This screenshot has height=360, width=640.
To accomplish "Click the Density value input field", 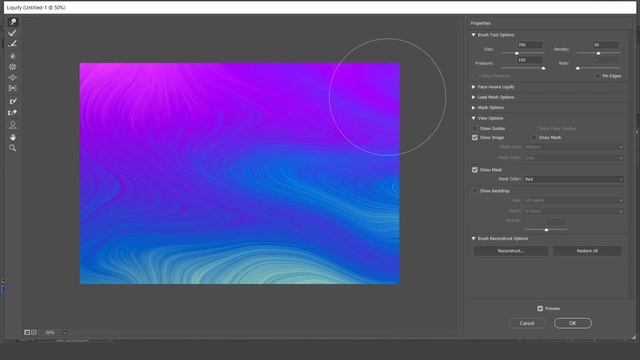I will (x=605, y=45).
